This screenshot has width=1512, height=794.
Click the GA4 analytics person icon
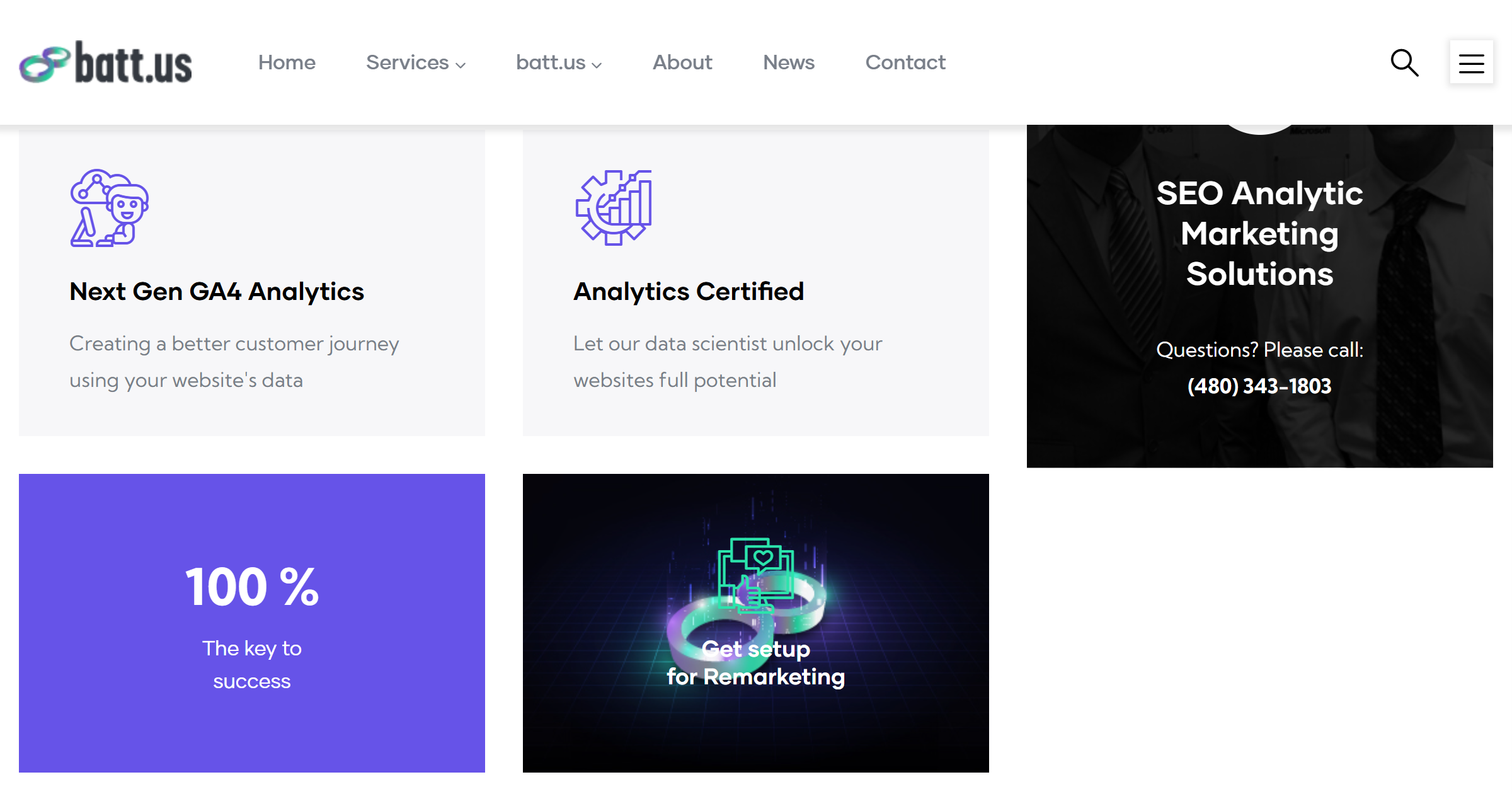click(x=110, y=208)
